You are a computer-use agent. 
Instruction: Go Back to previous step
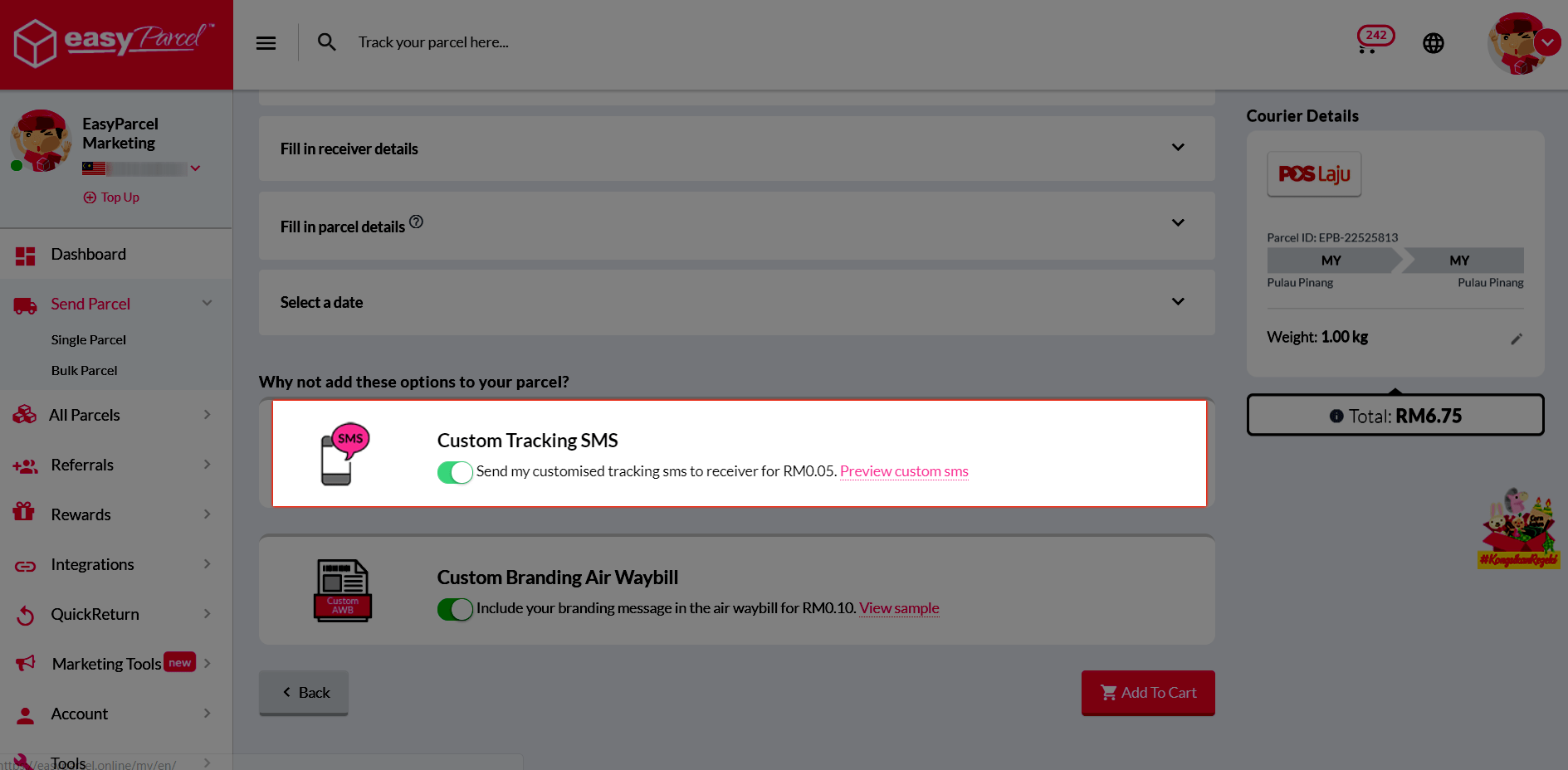pos(304,693)
